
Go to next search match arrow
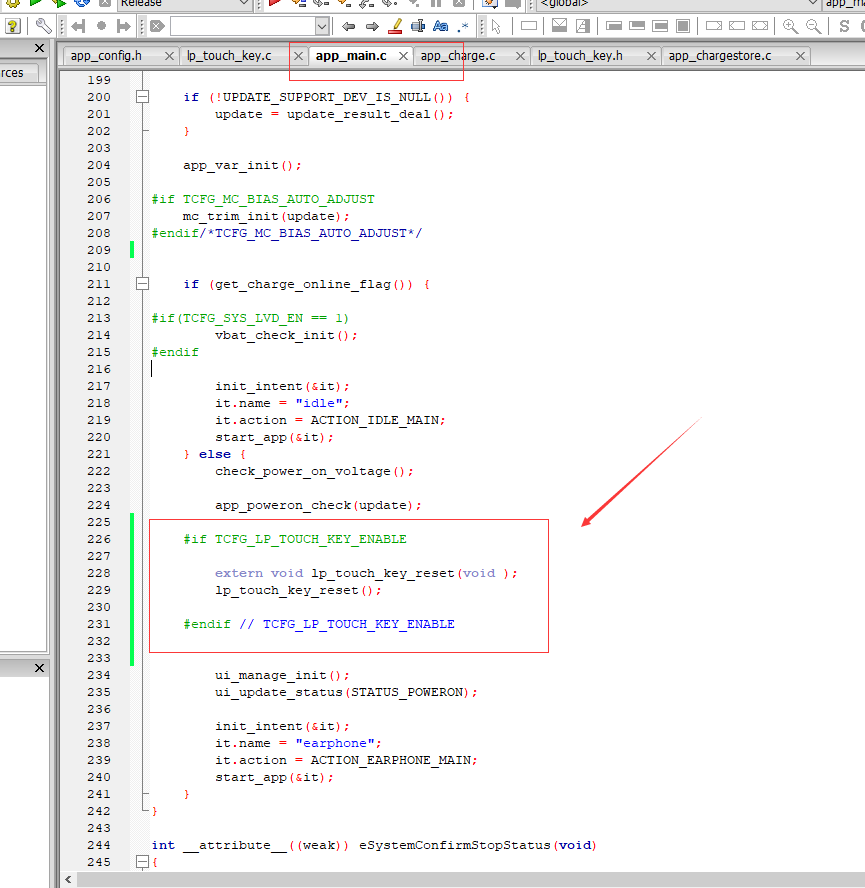372,26
